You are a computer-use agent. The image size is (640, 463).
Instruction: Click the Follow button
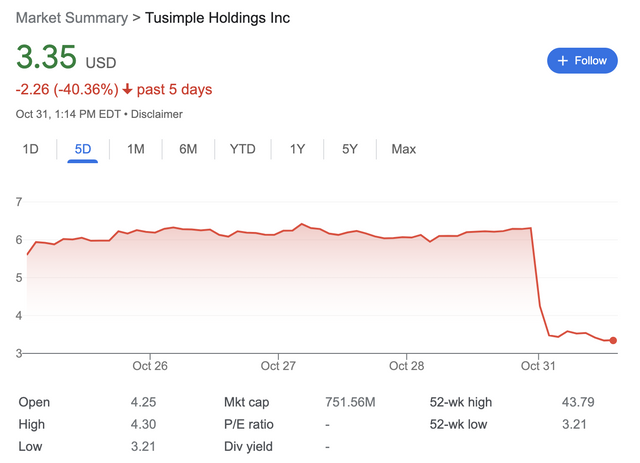click(582, 61)
